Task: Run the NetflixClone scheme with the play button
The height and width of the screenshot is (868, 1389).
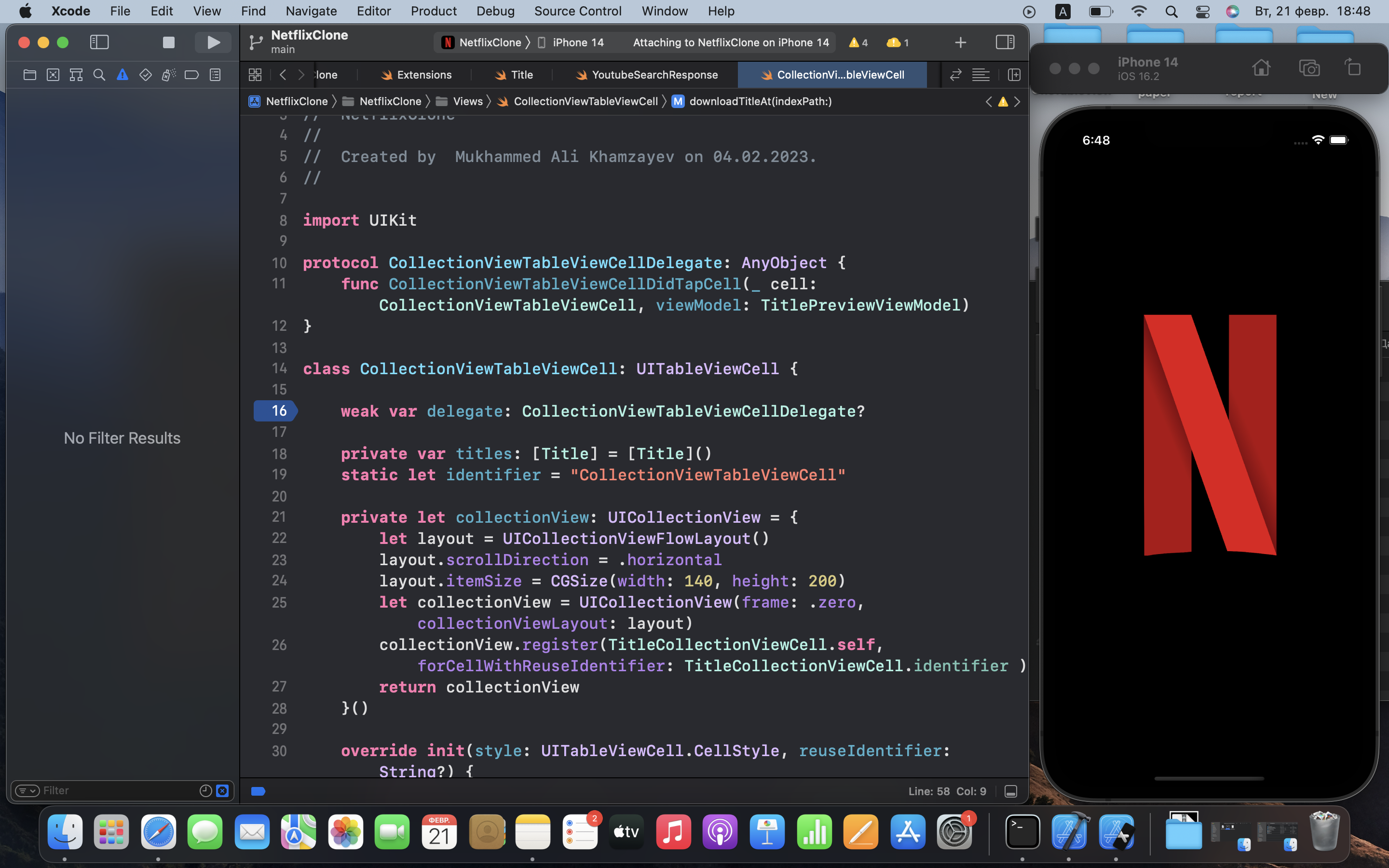Action: [x=212, y=42]
